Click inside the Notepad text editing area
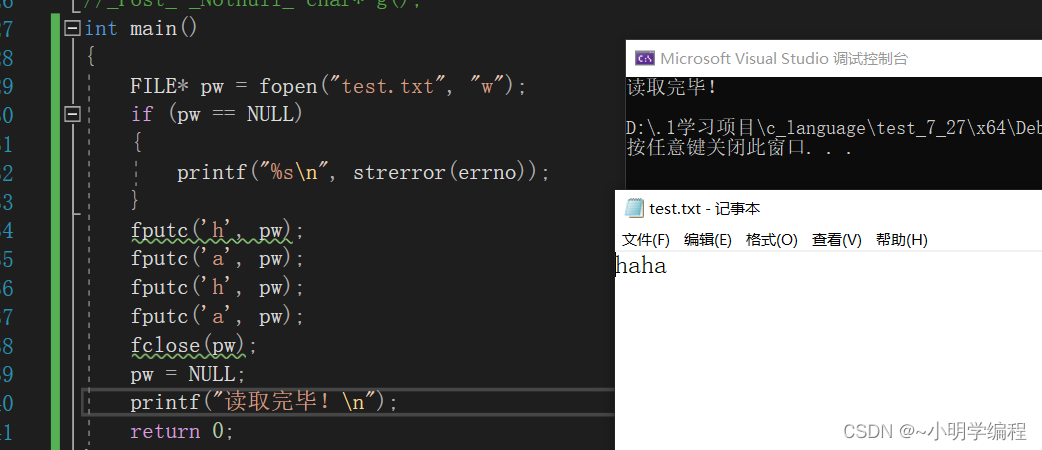1042x450 pixels. [x=828, y=350]
